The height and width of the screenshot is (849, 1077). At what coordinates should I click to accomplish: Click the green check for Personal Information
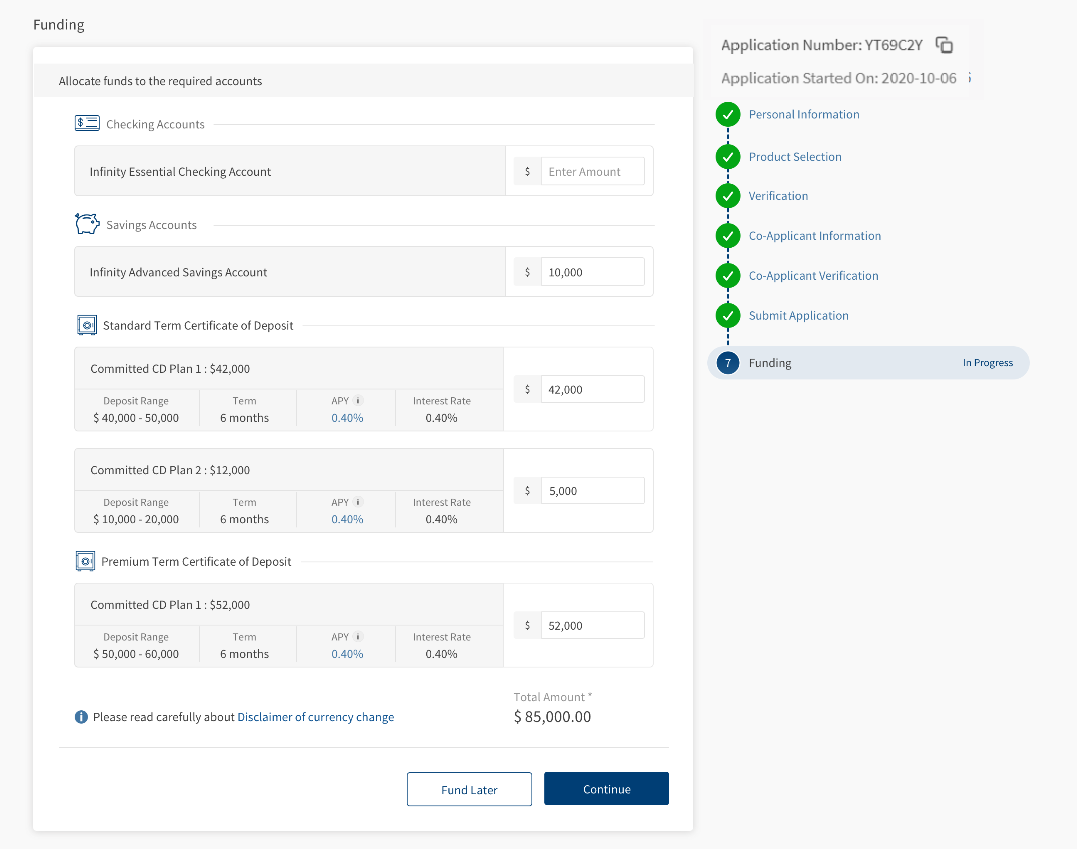click(728, 115)
